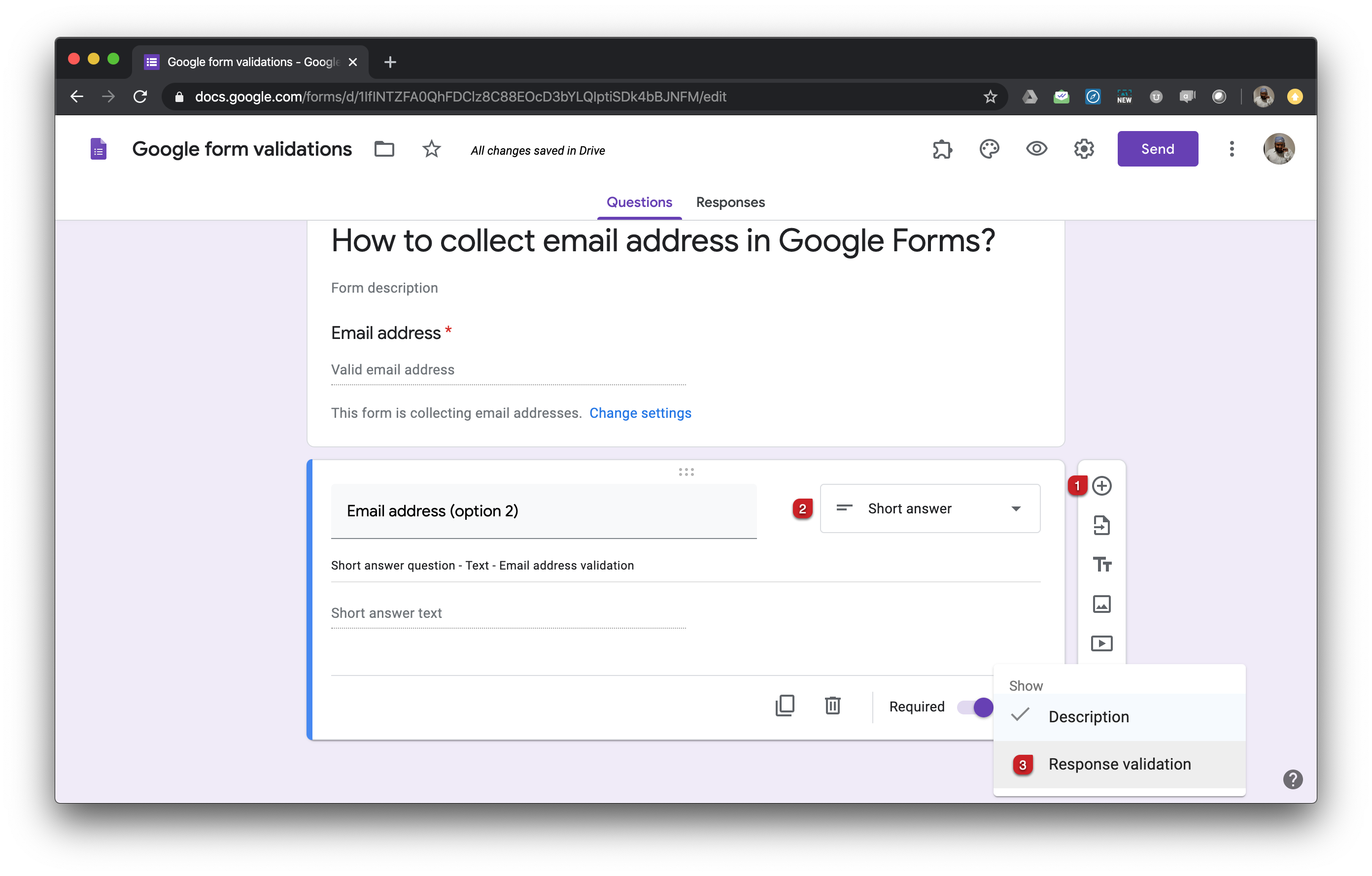1372x876 pixels.
Task: Open the Short answer type dropdown
Action: [x=930, y=508]
